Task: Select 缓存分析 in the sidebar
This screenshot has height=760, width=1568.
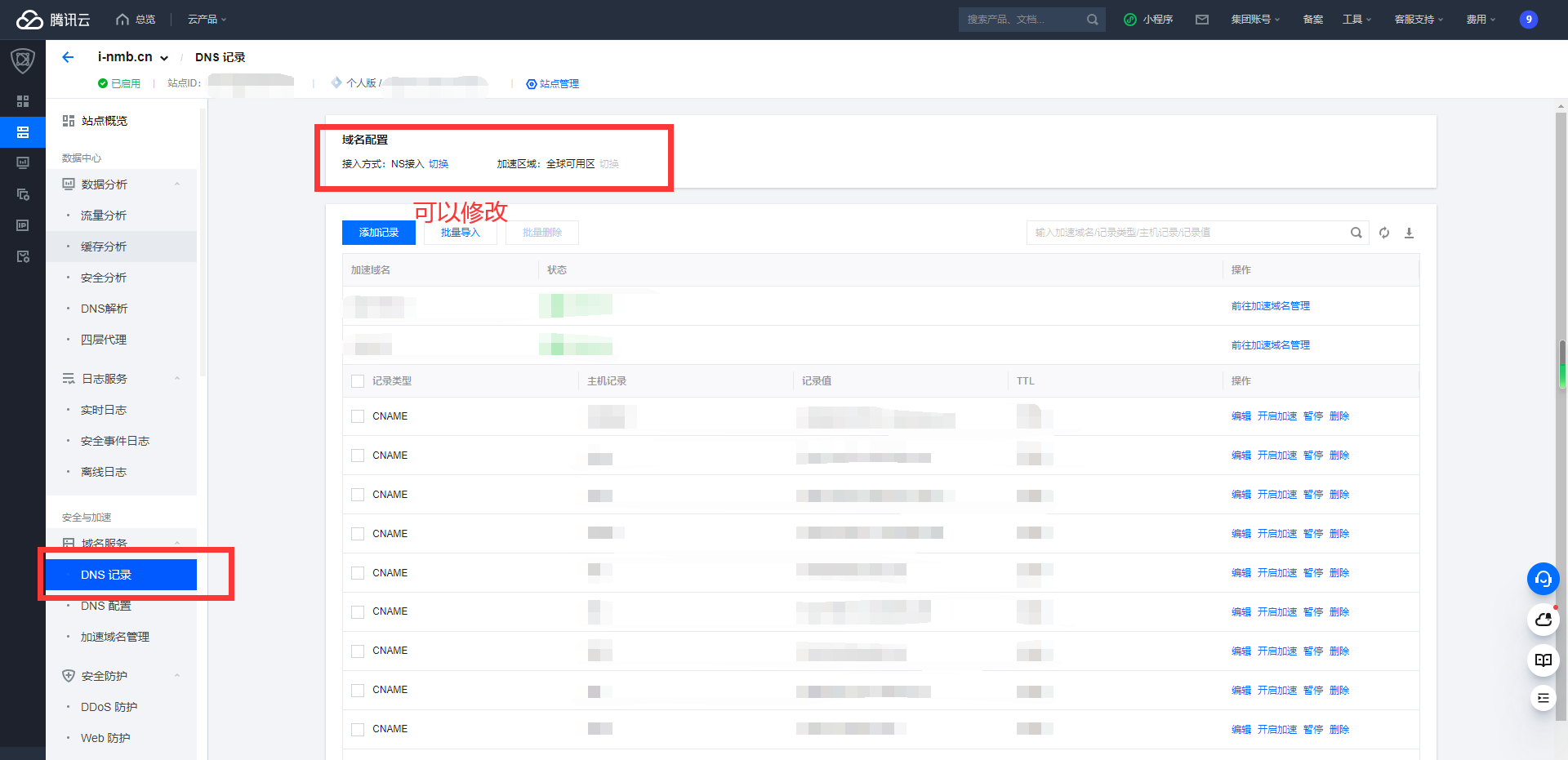Action: [104, 247]
